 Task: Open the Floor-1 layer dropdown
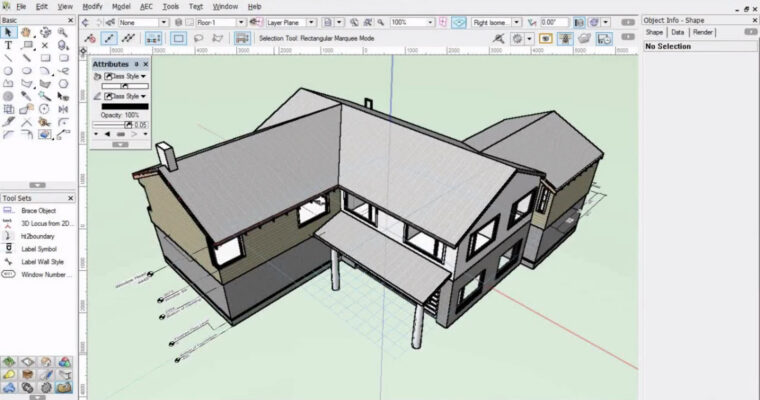(x=221, y=22)
